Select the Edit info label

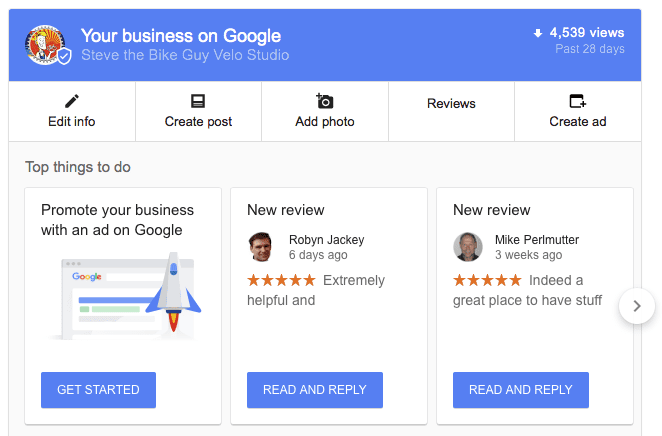72,122
